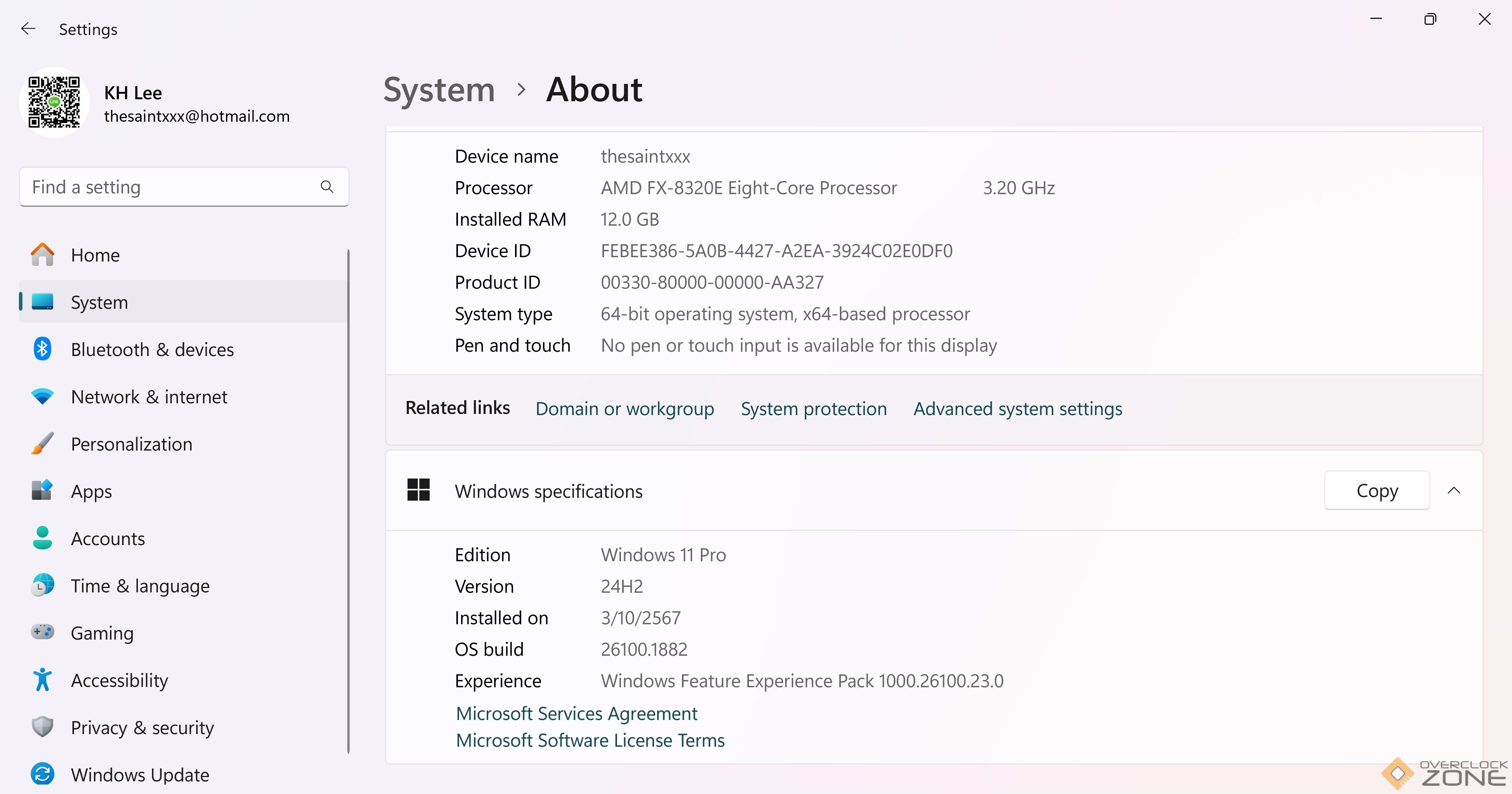Viewport: 1512px width, 794px height.
Task: Open Windows Update page
Action: [183, 775]
